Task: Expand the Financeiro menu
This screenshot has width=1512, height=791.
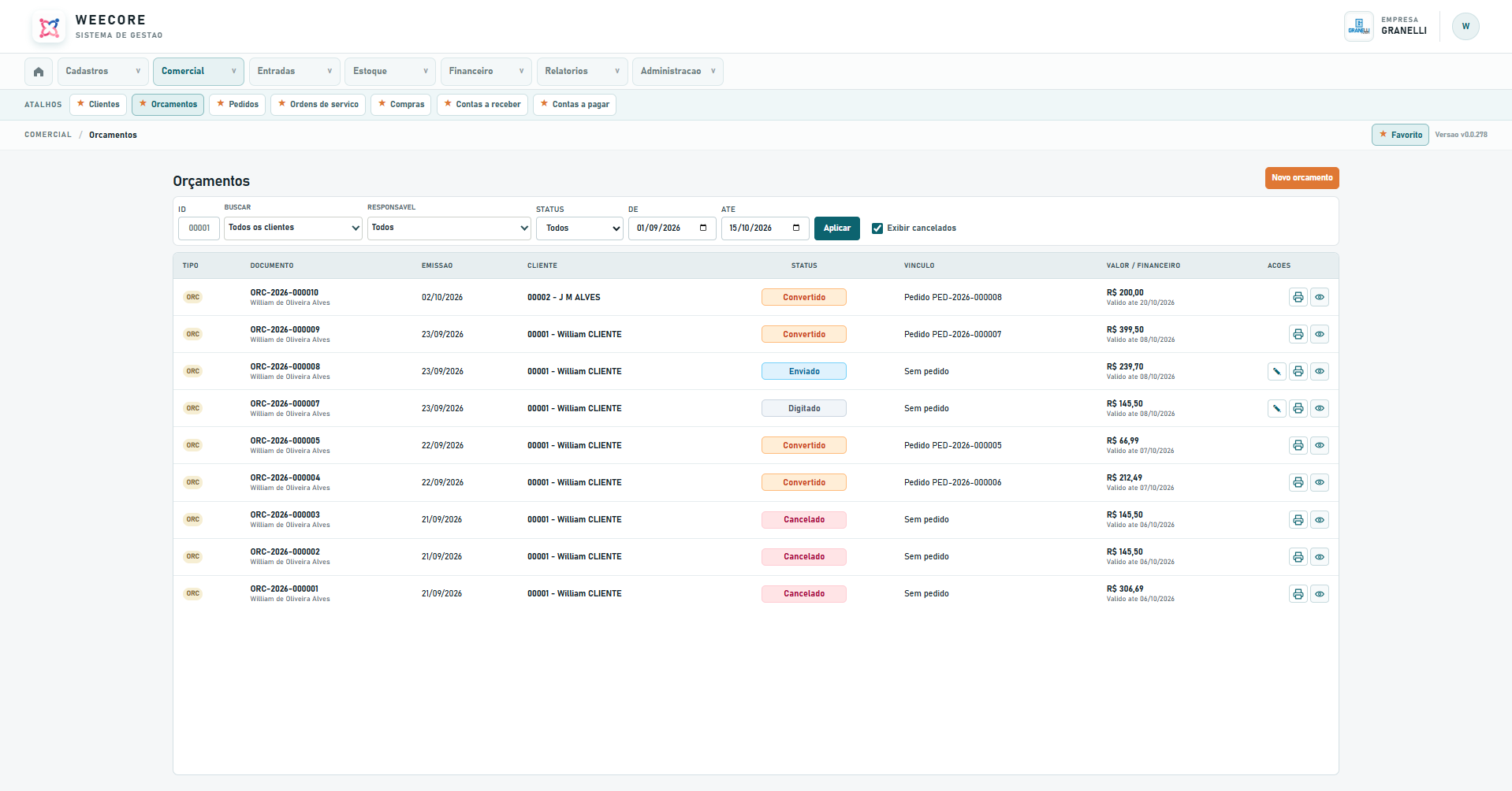Action: [x=486, y=71]
